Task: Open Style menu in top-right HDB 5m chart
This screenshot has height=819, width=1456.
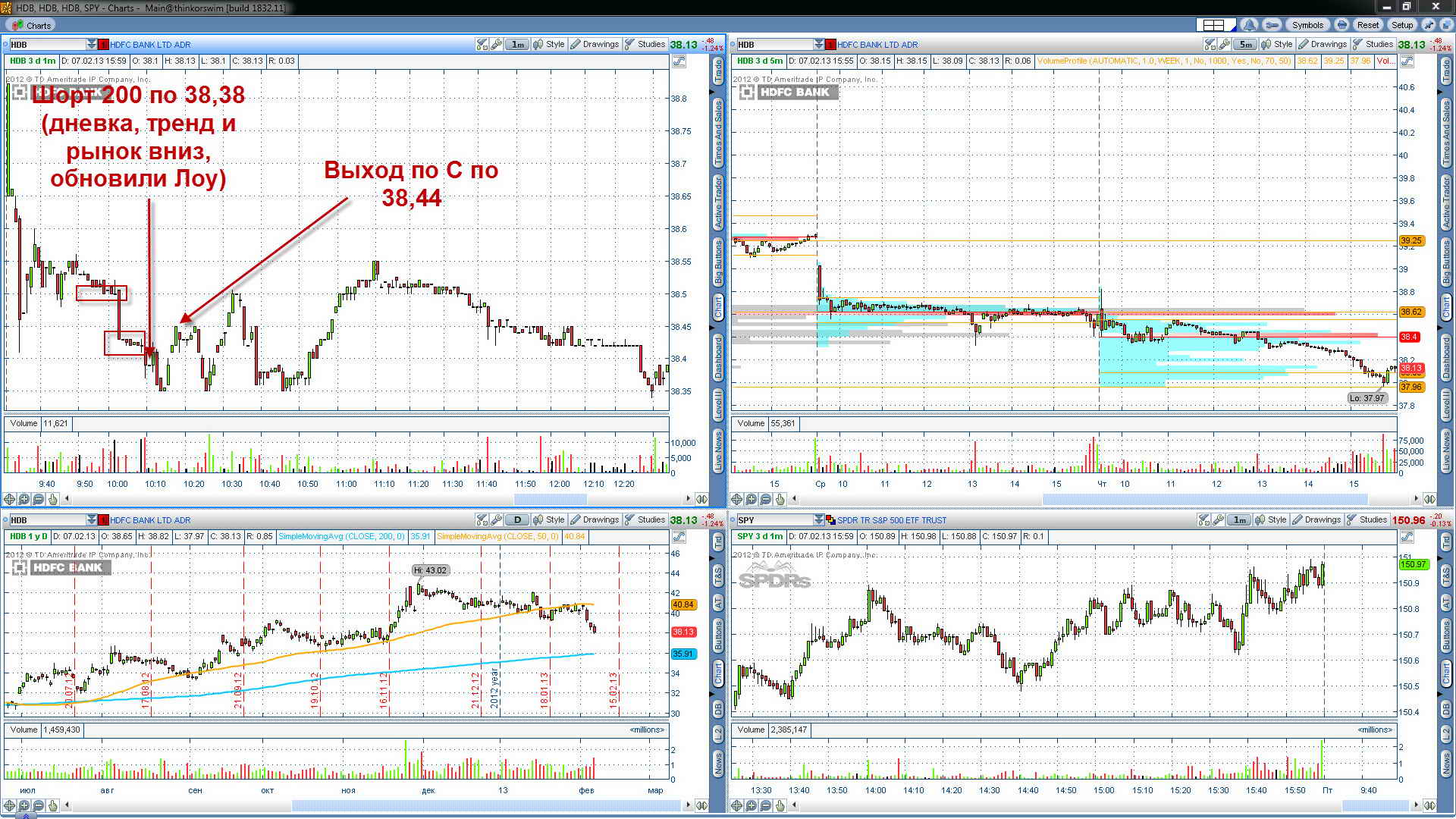Action: [1277, 45]
